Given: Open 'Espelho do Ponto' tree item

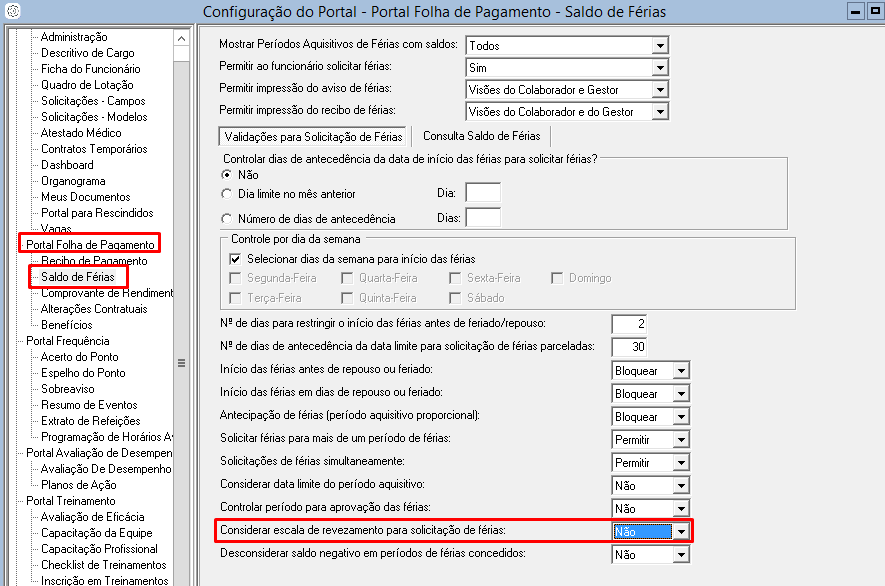Looking at the screenshot, I should (83, 373).
